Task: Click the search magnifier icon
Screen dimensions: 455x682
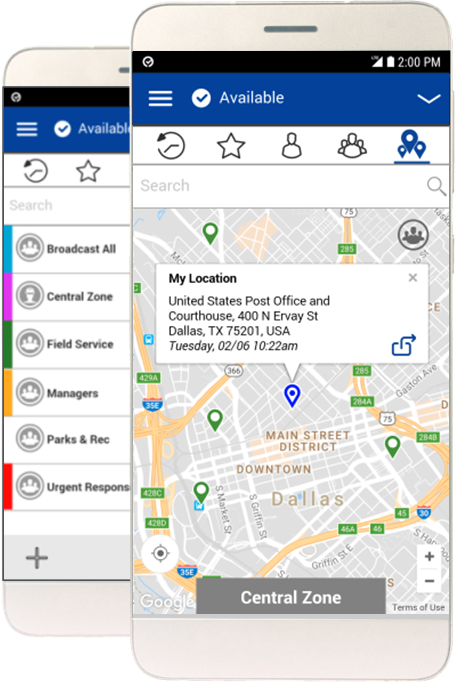Action: pos(436,186)
